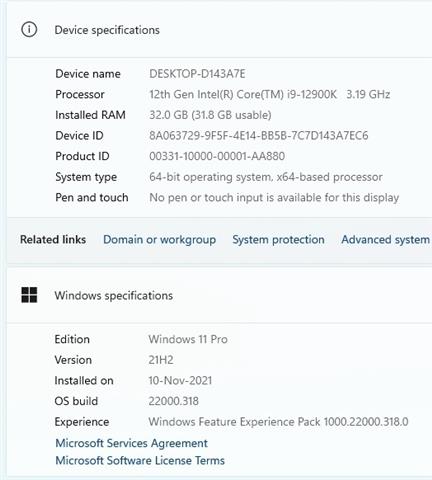432x480 pixels.
Task: Open Advanced system settings link
Action: pyautogui.click(x=386, y=240)
